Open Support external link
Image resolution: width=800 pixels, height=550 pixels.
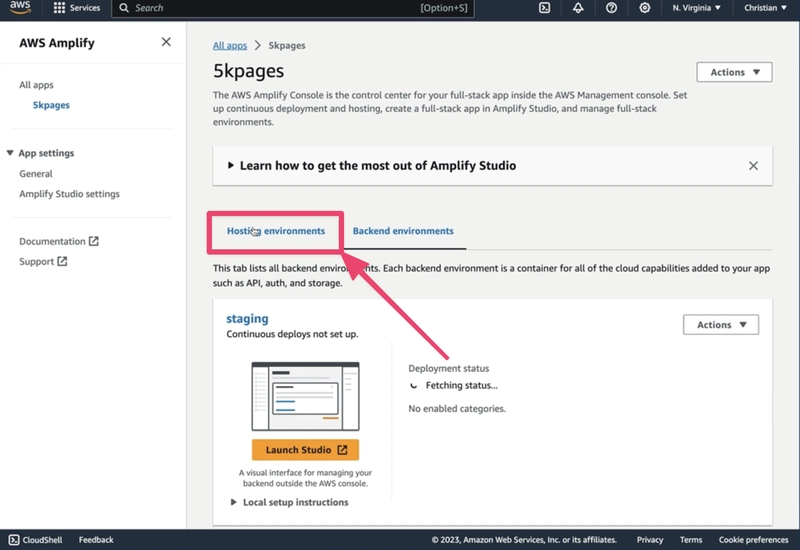pos(43,261)
